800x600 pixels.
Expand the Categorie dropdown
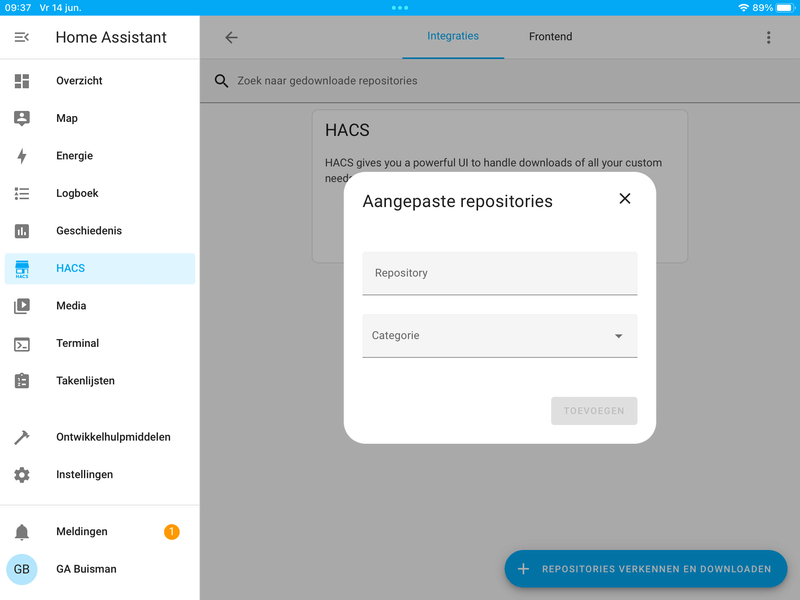pyautogui.click(x=499, y=336)
